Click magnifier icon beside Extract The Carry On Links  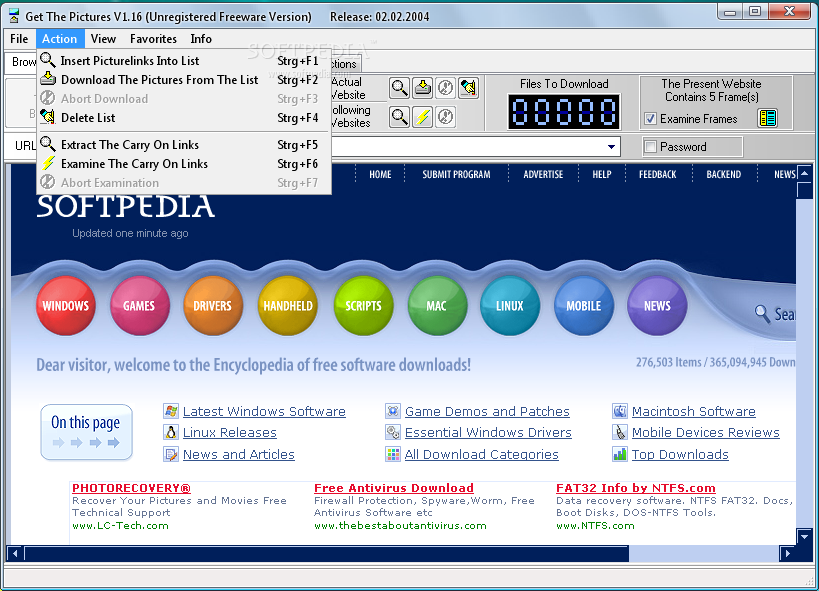[x=48, y=144]
